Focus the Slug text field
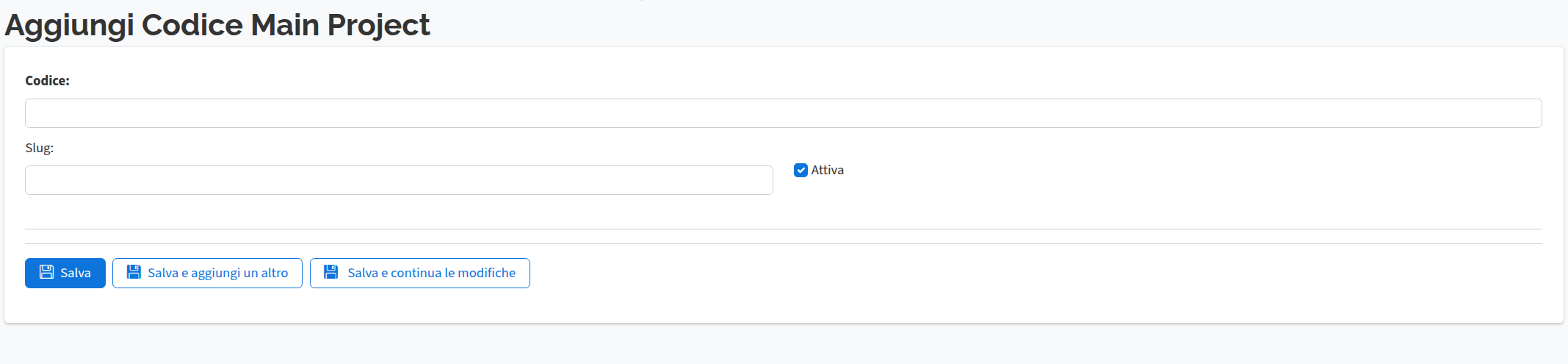Screen dimensions: 1568x364 399,180
